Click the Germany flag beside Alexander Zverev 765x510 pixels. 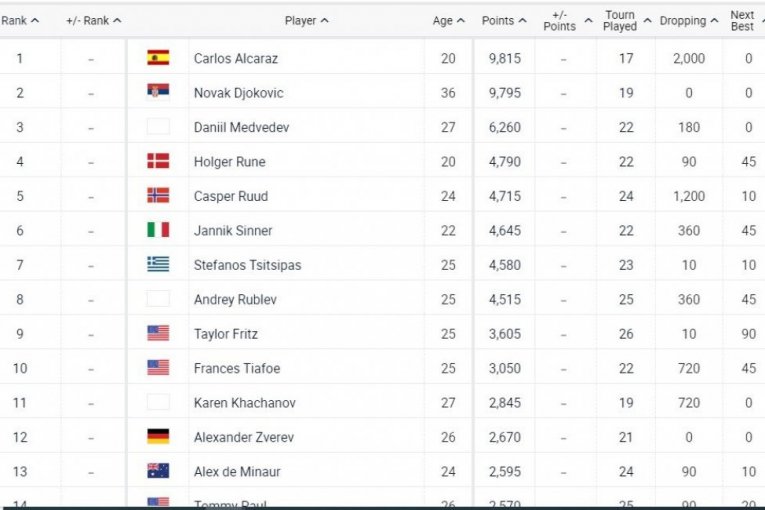(158, 437)
